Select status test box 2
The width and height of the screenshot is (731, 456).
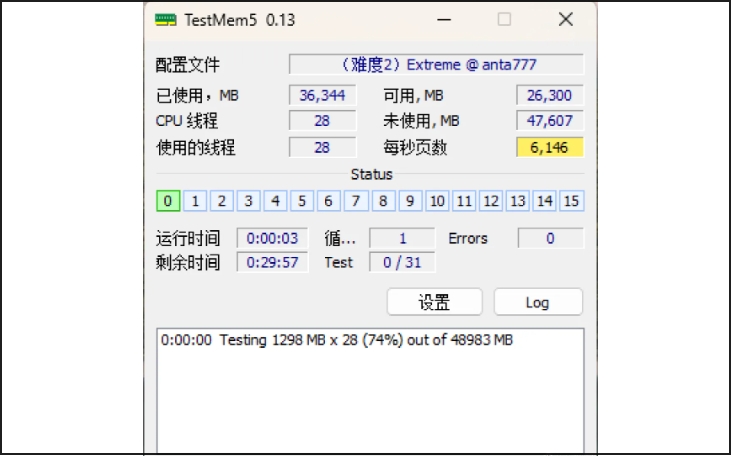222,201
